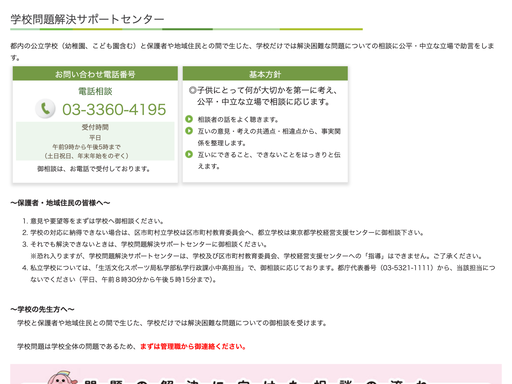Click the 御相談は、お電話で受付しております text
Viewport: 512px width, 384px height.
click(94, 169)
